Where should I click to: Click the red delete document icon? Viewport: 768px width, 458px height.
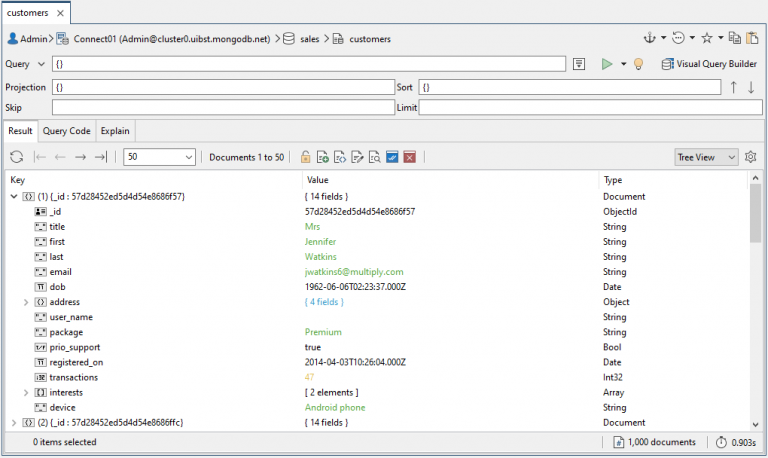[x=410, y=157]
